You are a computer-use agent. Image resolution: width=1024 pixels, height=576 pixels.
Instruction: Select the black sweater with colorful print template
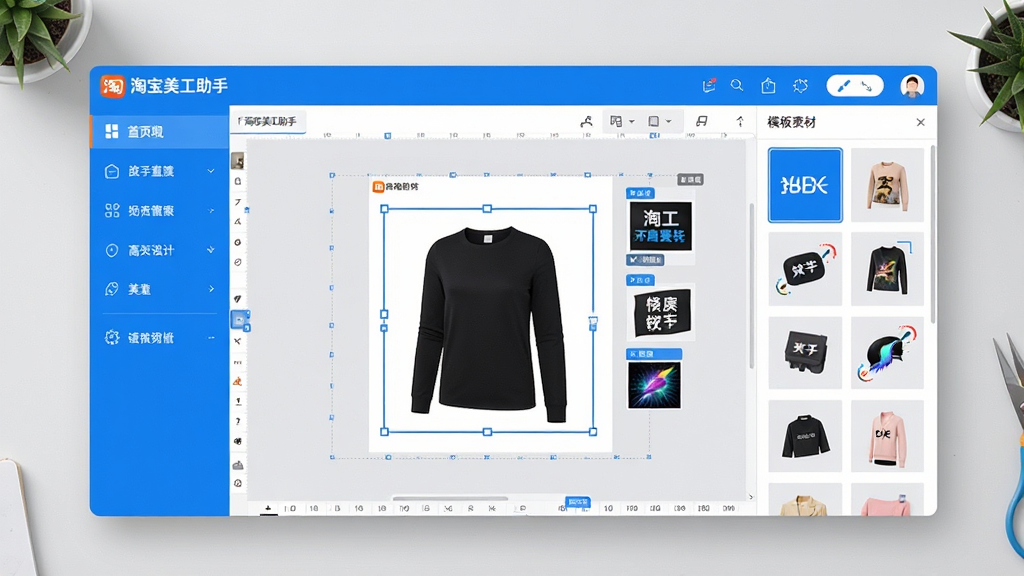[x=888, y=268]
